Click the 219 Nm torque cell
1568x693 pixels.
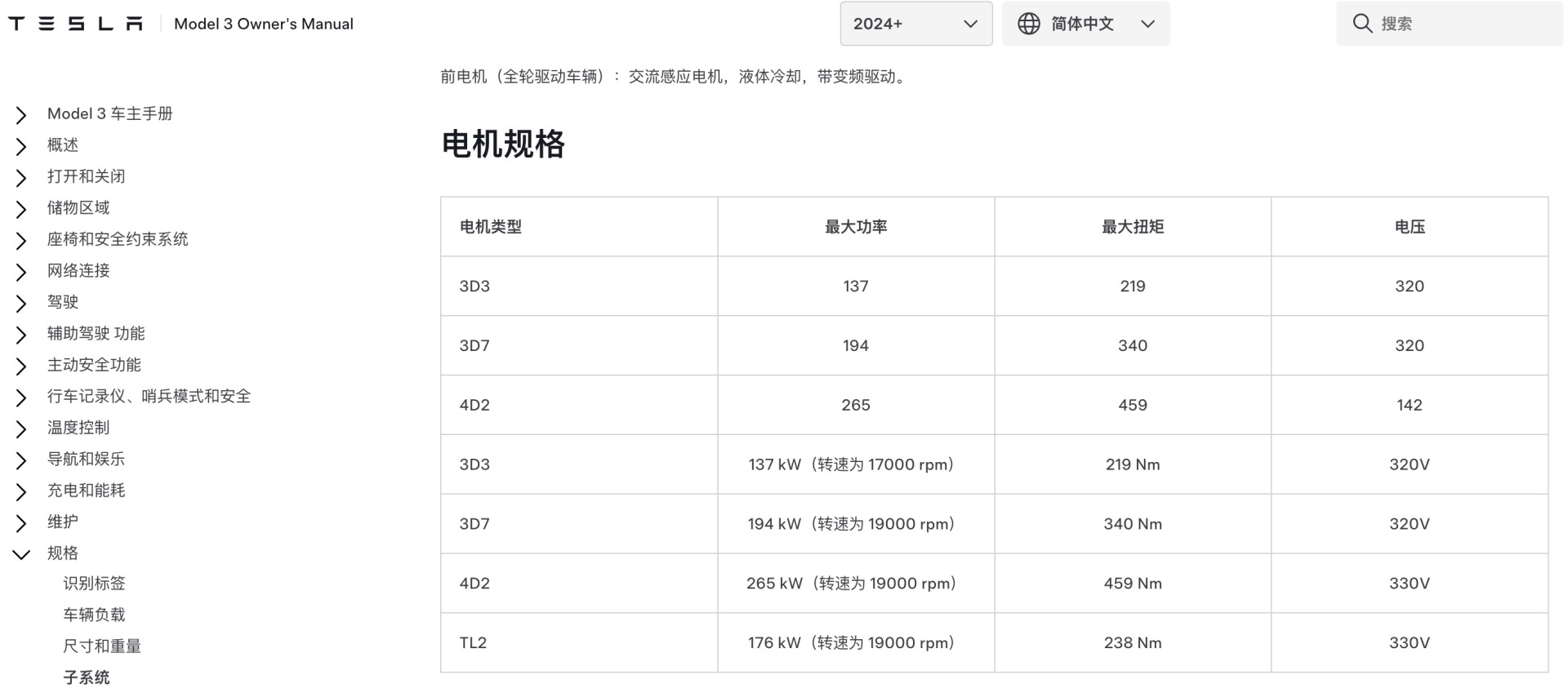(1133, 464)
